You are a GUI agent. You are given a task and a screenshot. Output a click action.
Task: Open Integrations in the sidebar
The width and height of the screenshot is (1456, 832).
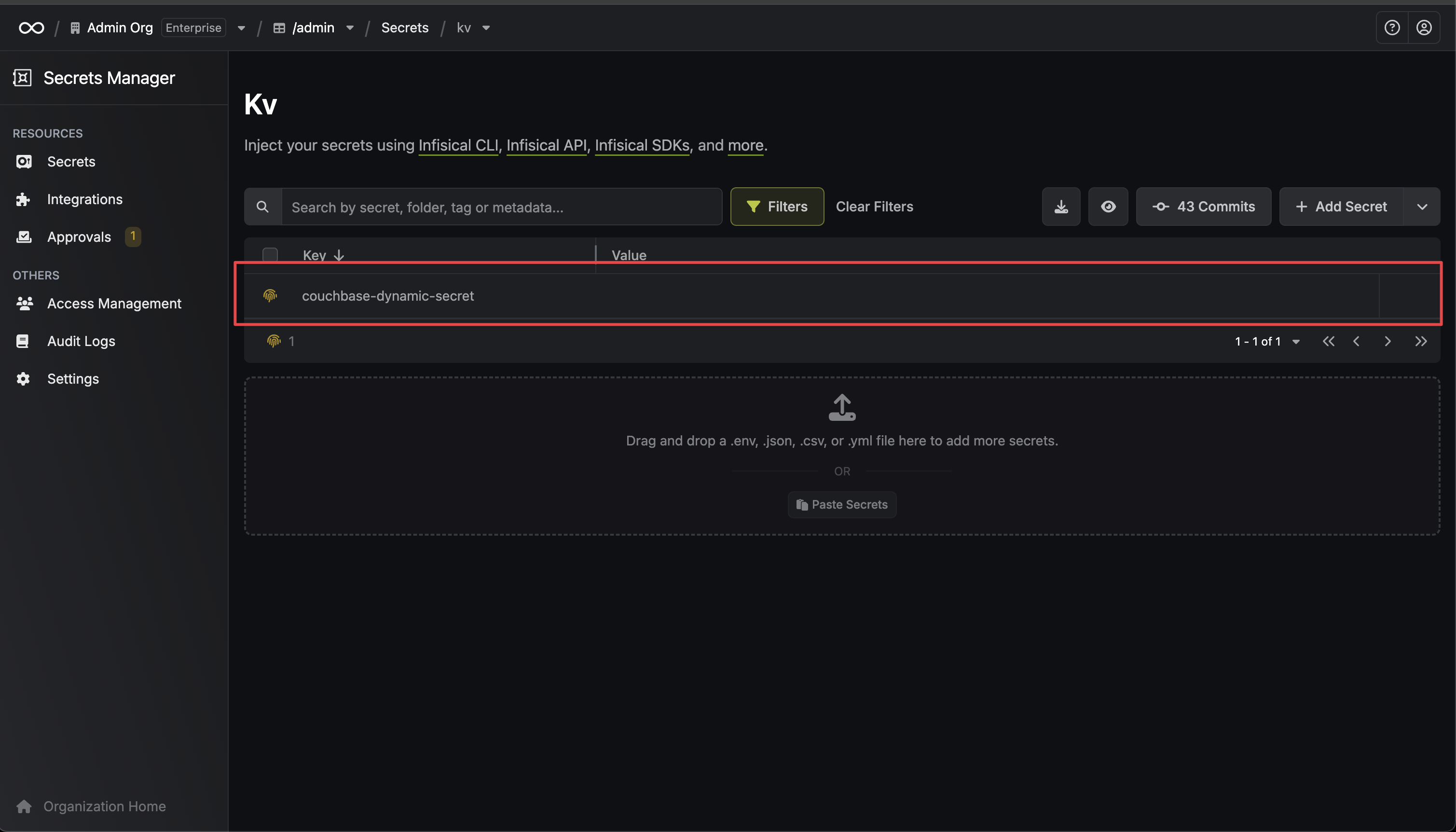pyautogui.click(x=84, y=199)
